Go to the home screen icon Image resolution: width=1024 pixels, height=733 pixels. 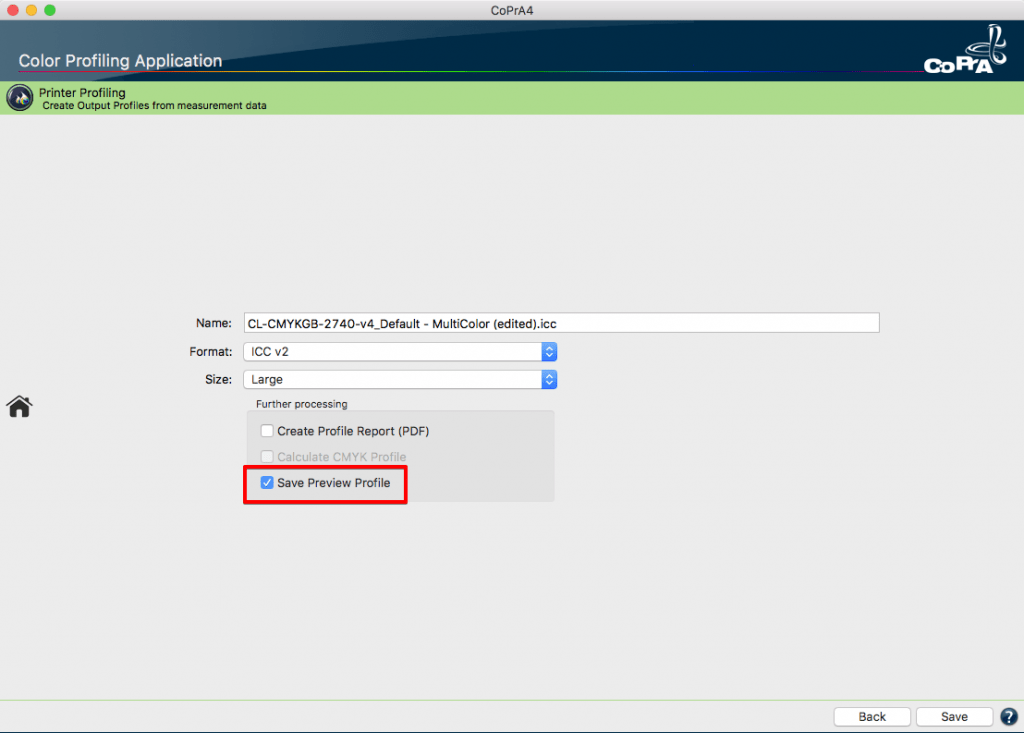pyautogui.click(x=19, y=406)
